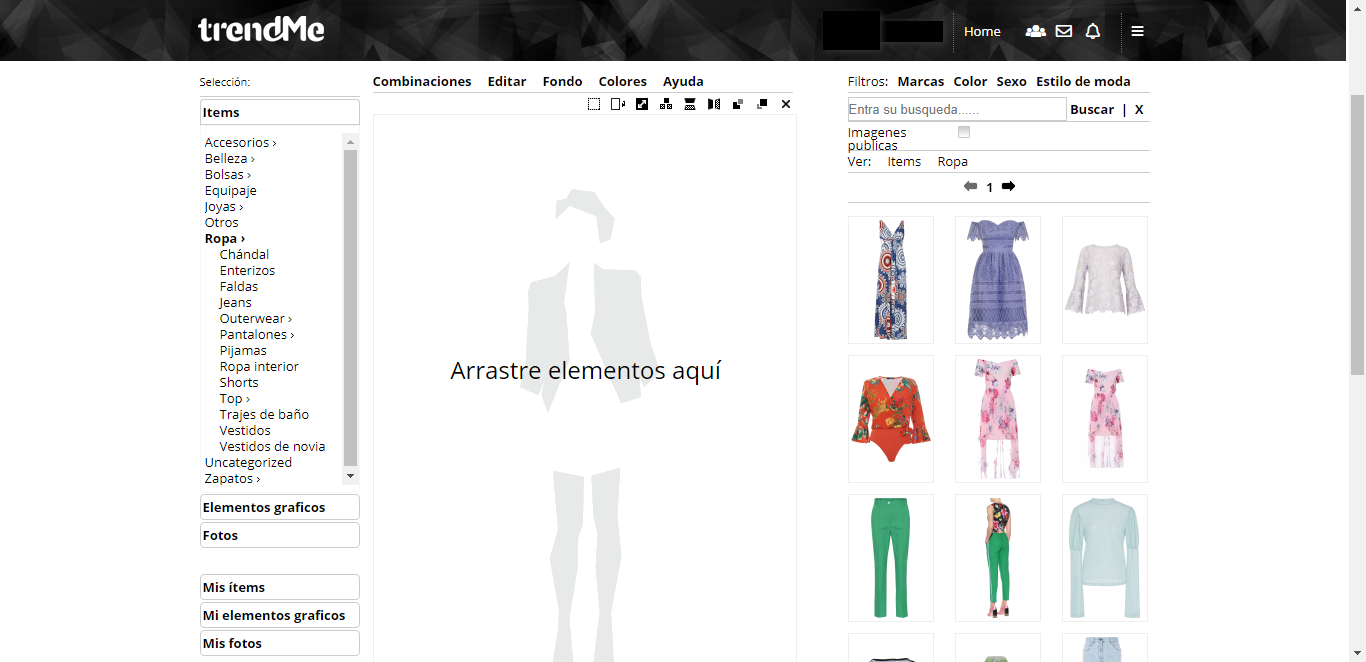1366x662 pixels.
Task: Switch to the Fondo tab
Action: 562,81
